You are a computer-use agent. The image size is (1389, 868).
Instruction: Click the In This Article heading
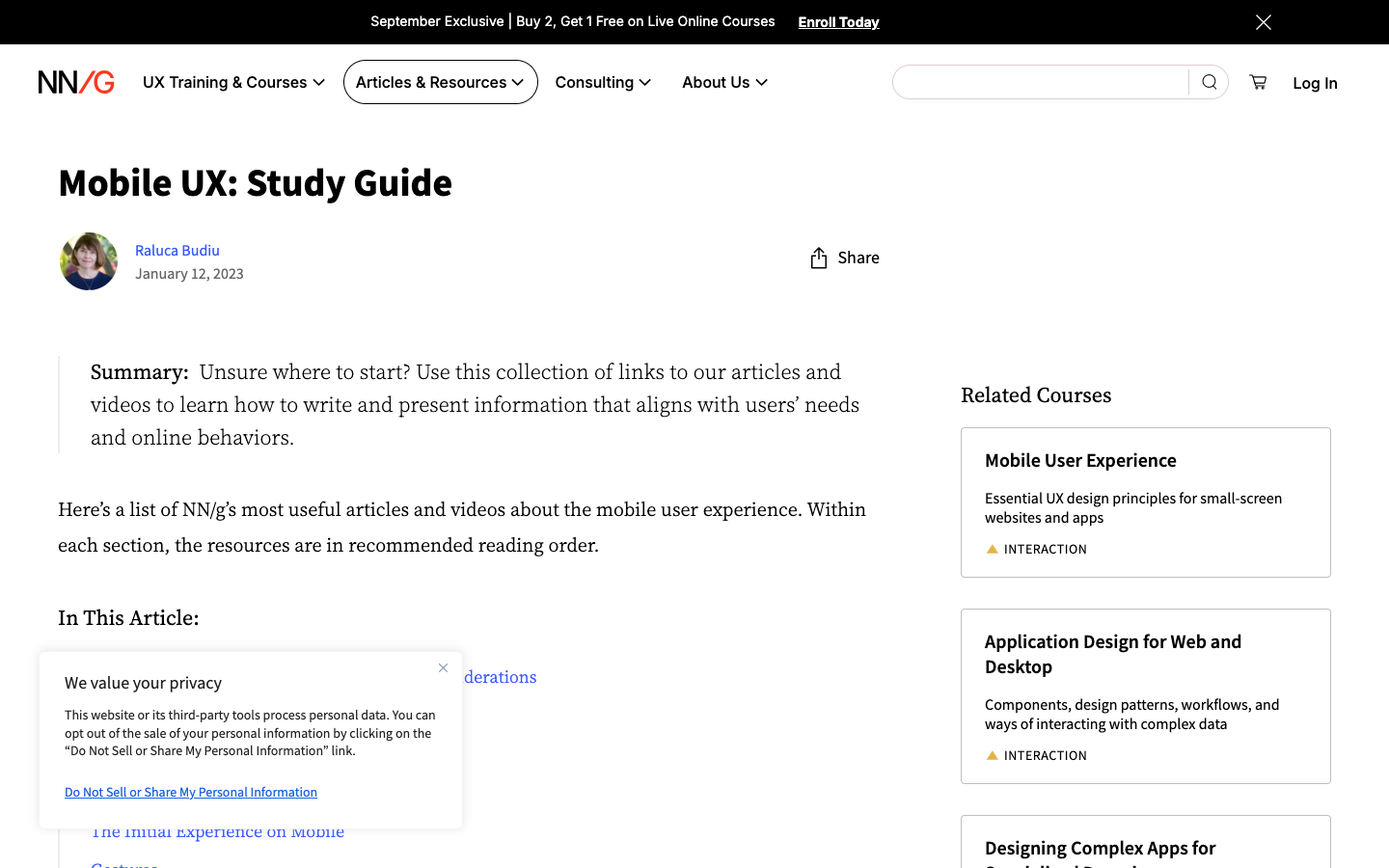(128, 617)
